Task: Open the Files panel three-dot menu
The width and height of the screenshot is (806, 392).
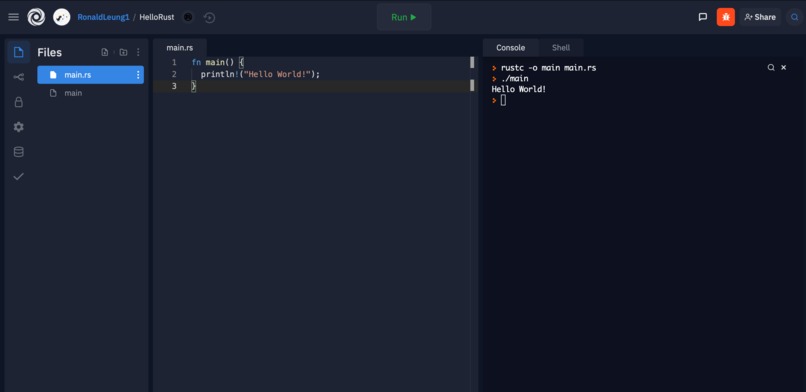Action: click(x=138, y=52)
